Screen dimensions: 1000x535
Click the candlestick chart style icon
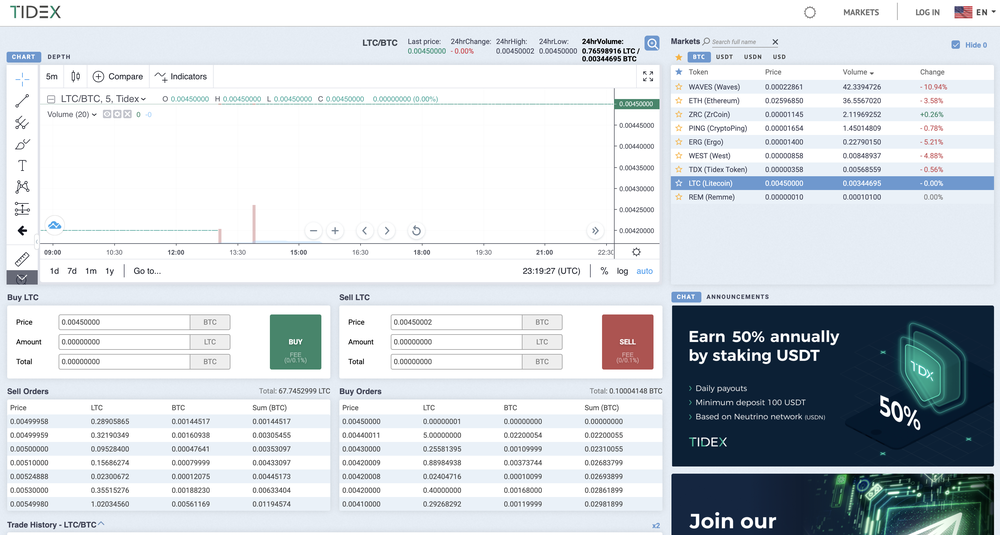(x=75, y=77)
